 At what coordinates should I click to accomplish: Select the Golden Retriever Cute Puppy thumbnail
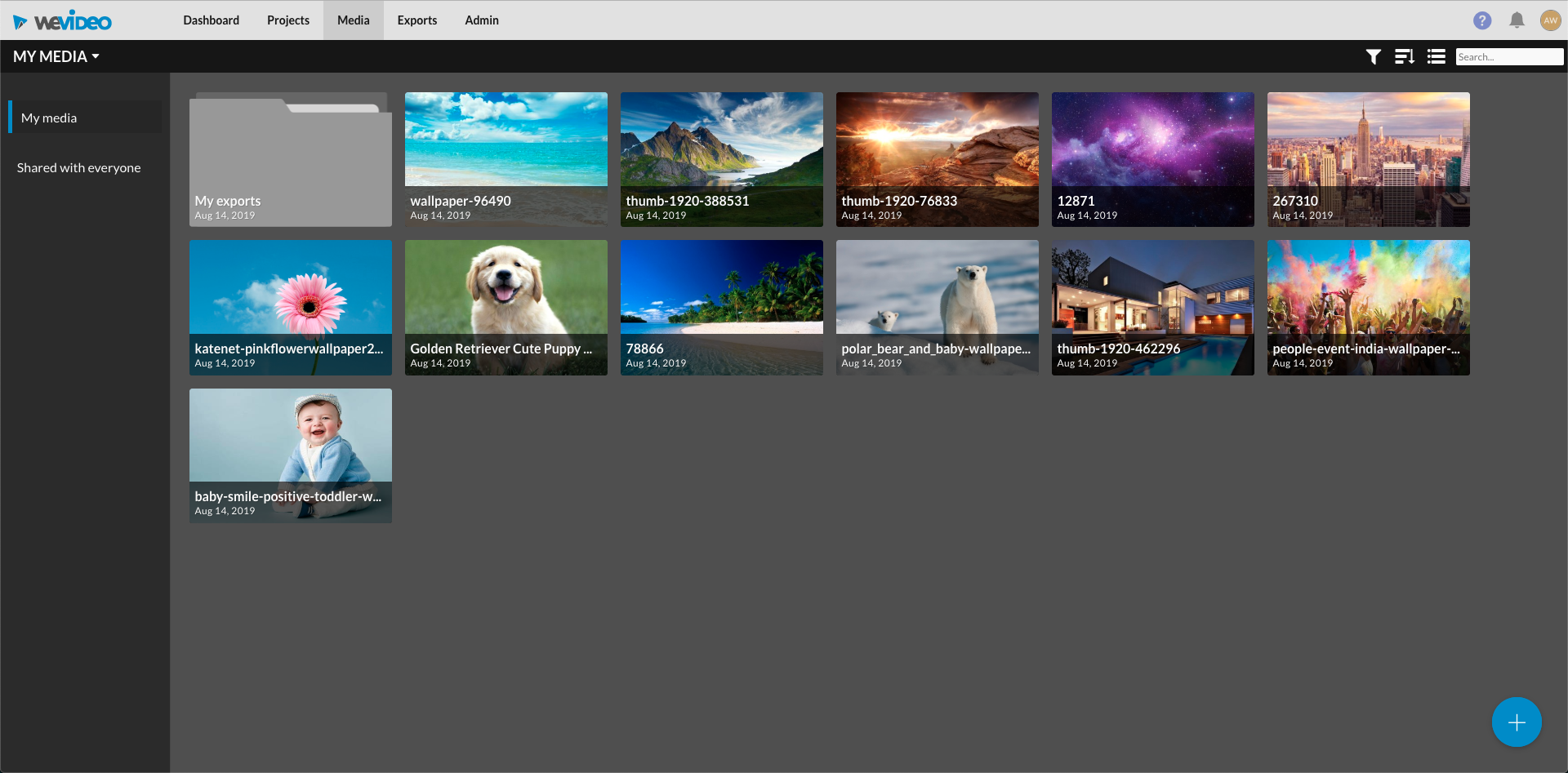pyautogui.click(x=506, y=307)
